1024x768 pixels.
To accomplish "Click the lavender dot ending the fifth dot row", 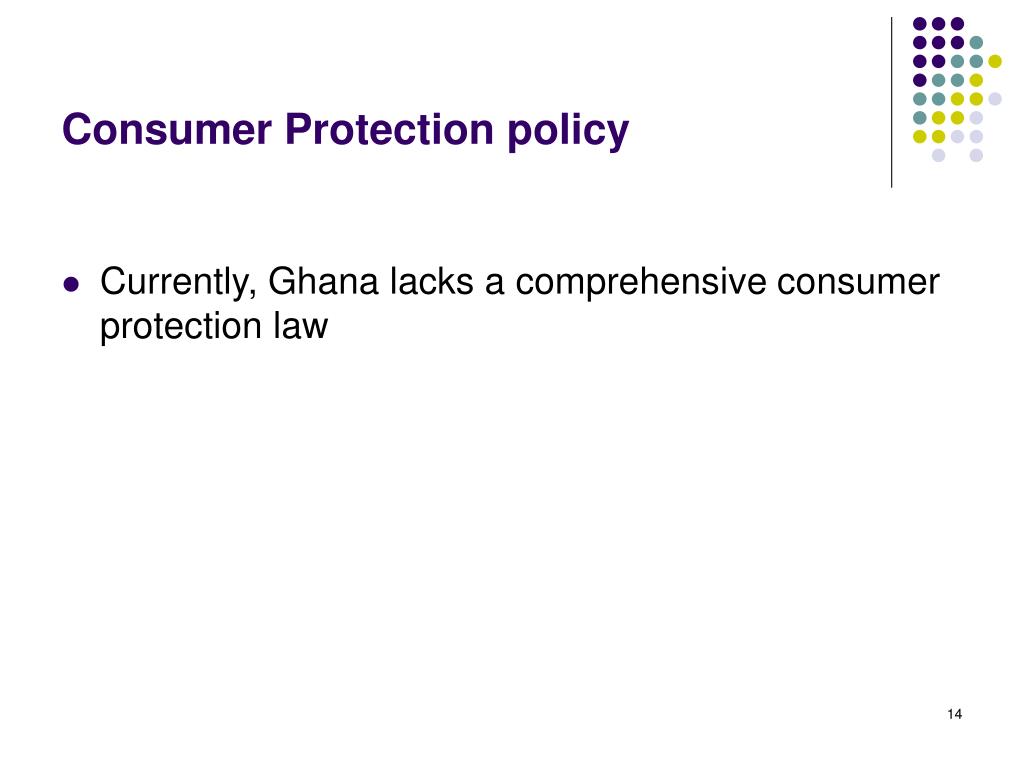I will point(995,99).
